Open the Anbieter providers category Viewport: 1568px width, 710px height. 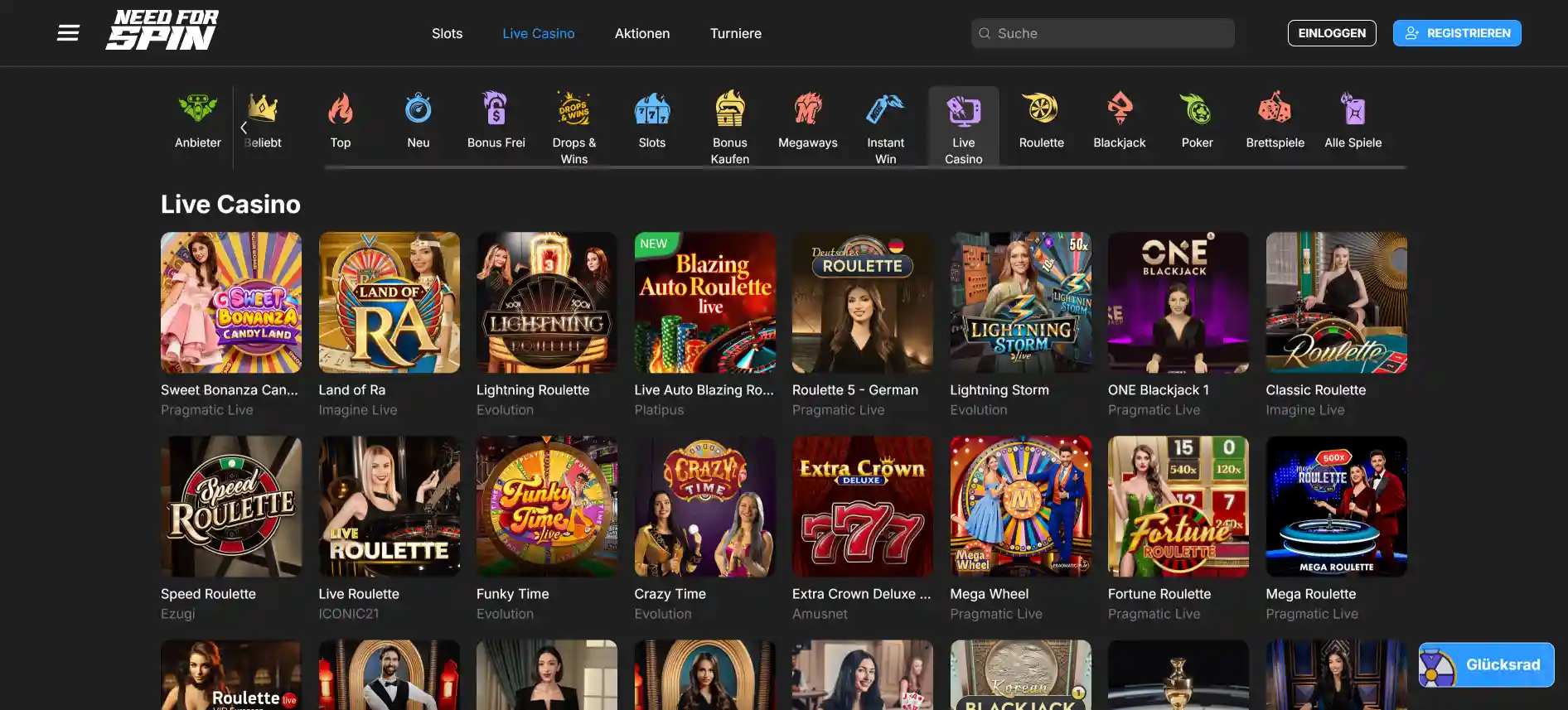click(198, 121)
